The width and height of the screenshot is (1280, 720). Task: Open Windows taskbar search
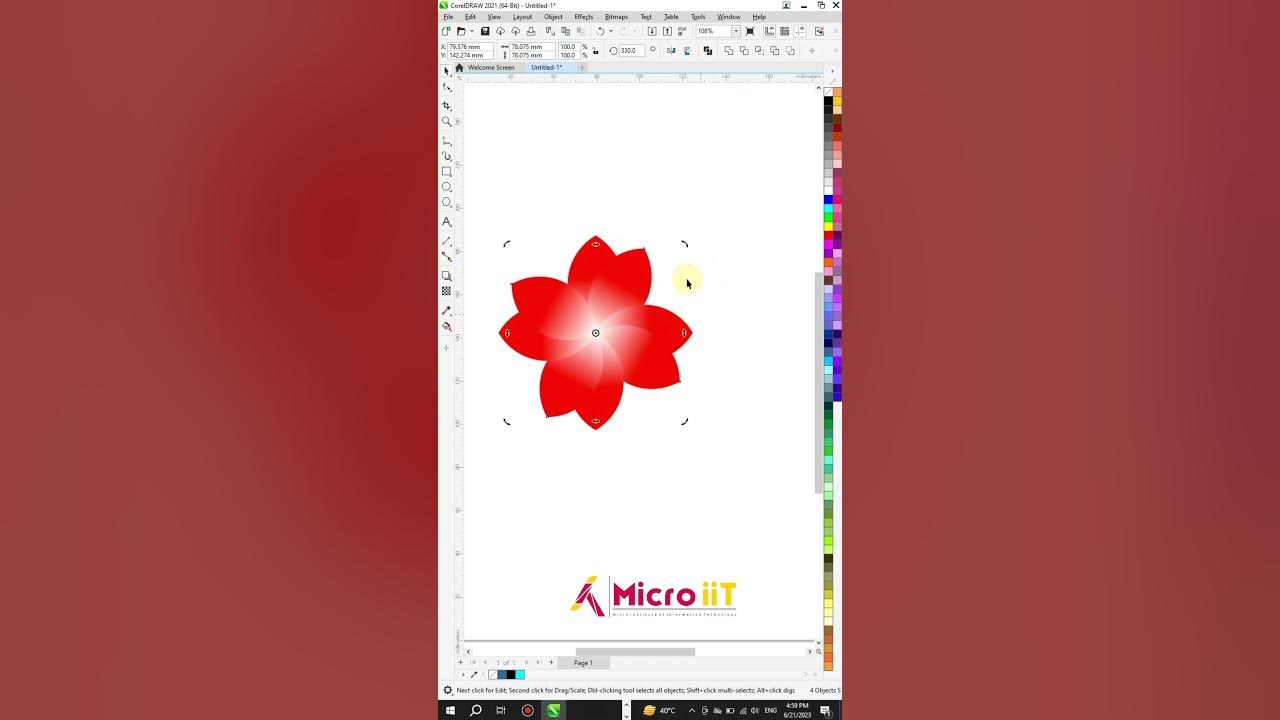coord(476,710)
